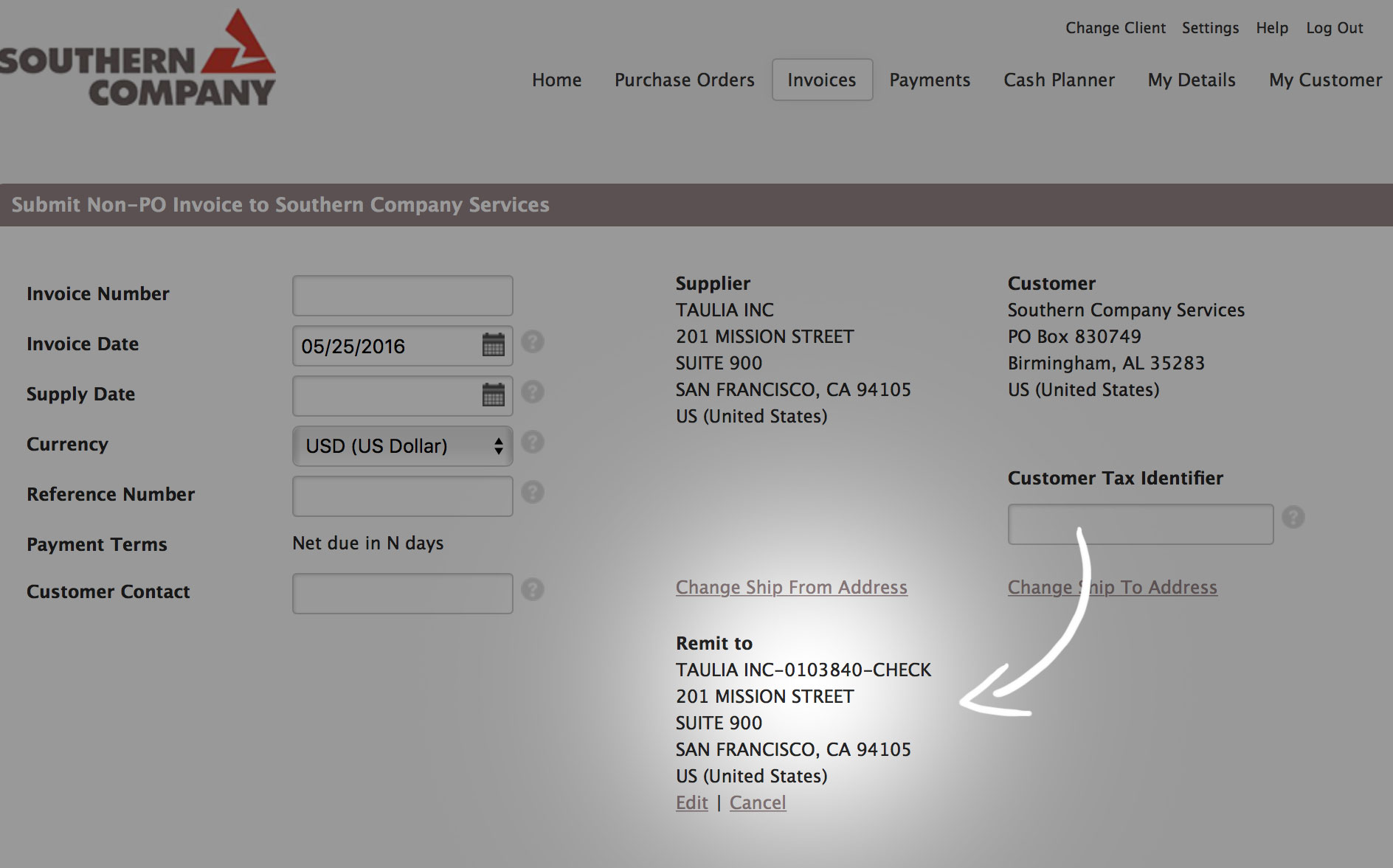Click the 'Payment Terms' label
Screen dimensions: 1393x868
click(x=97, y=544)
